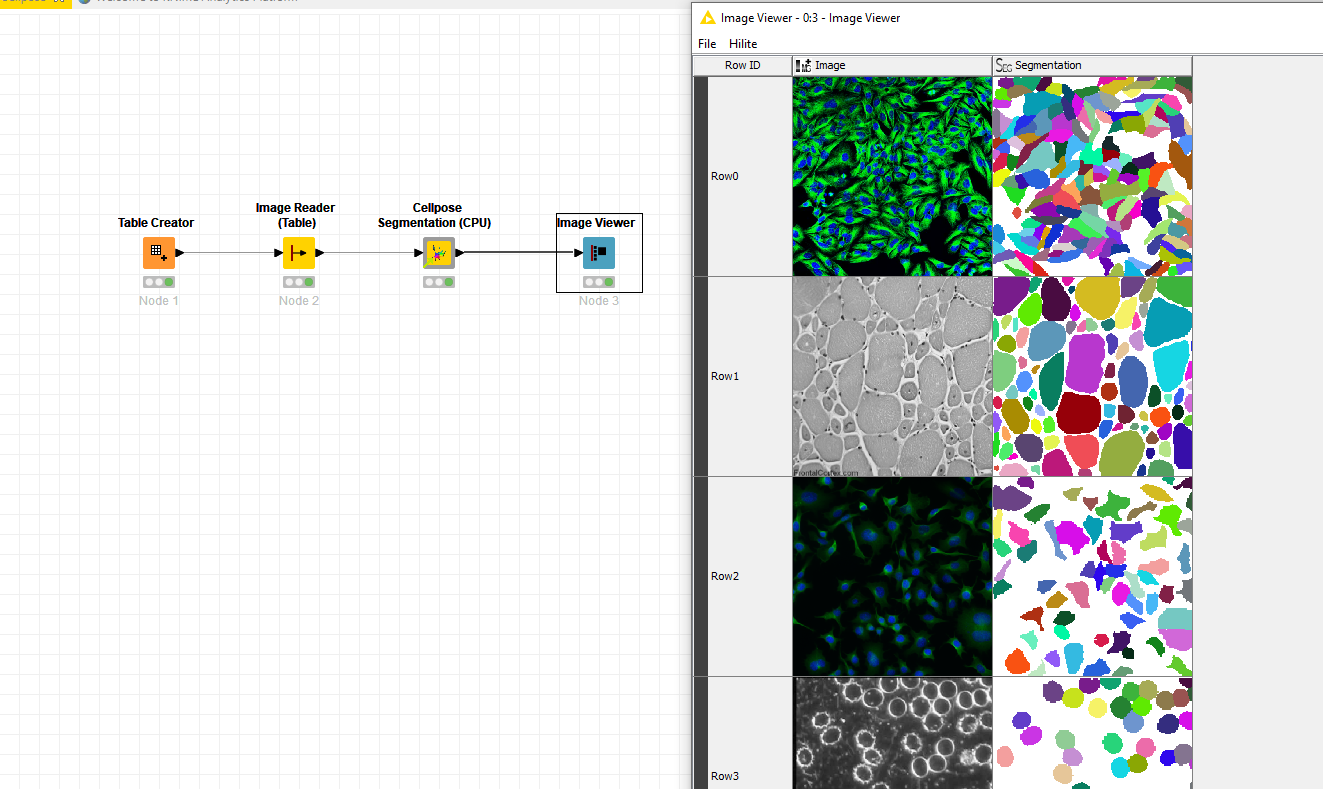The height and width of the screenshot is (789, 1323).
Task: Click Row2 segmentation result thumbnail
Action: click(x=1092, y=576)
